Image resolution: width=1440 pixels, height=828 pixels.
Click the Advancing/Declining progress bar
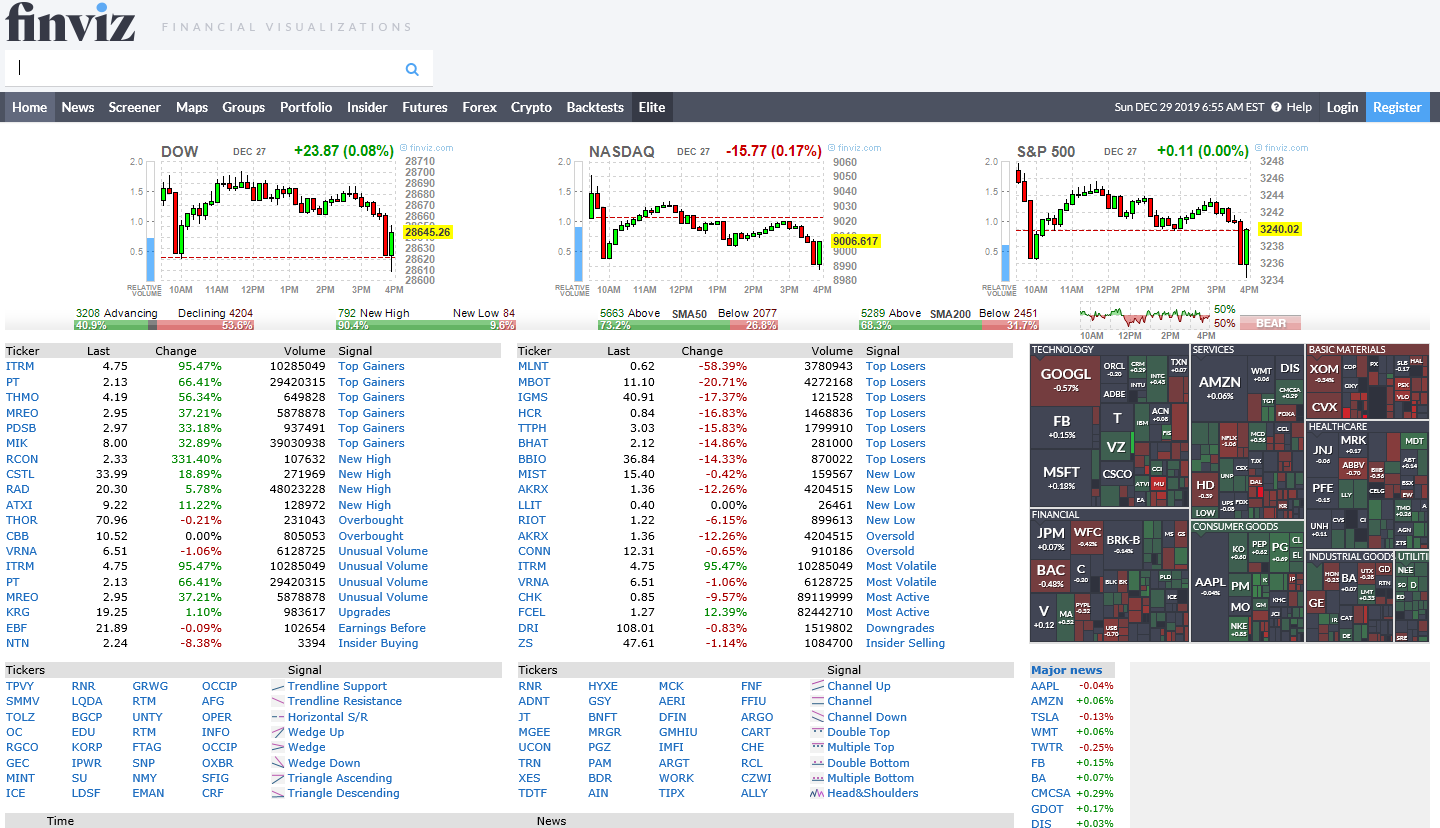click(x=164, y=325)
